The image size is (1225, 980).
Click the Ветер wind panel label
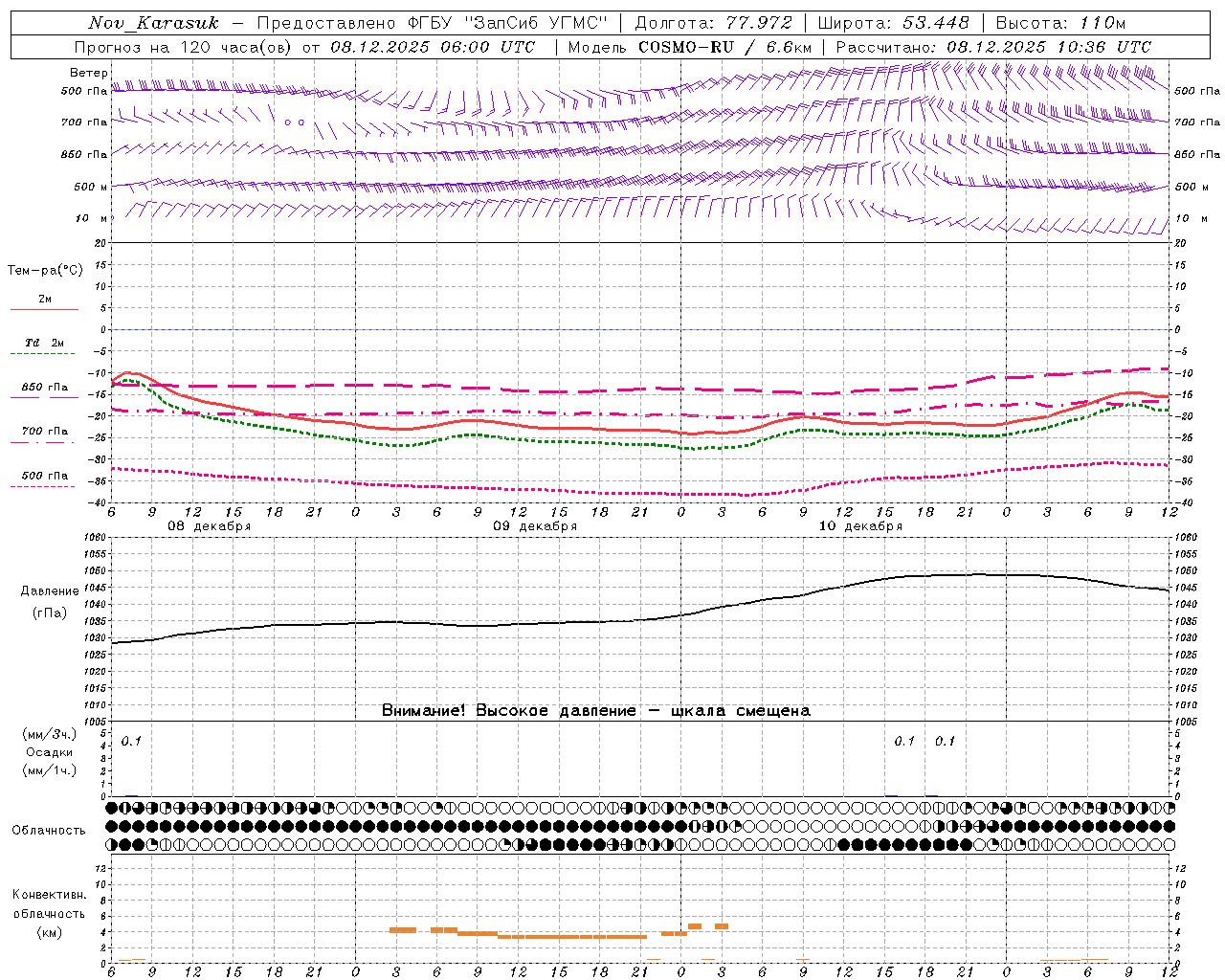89,73
